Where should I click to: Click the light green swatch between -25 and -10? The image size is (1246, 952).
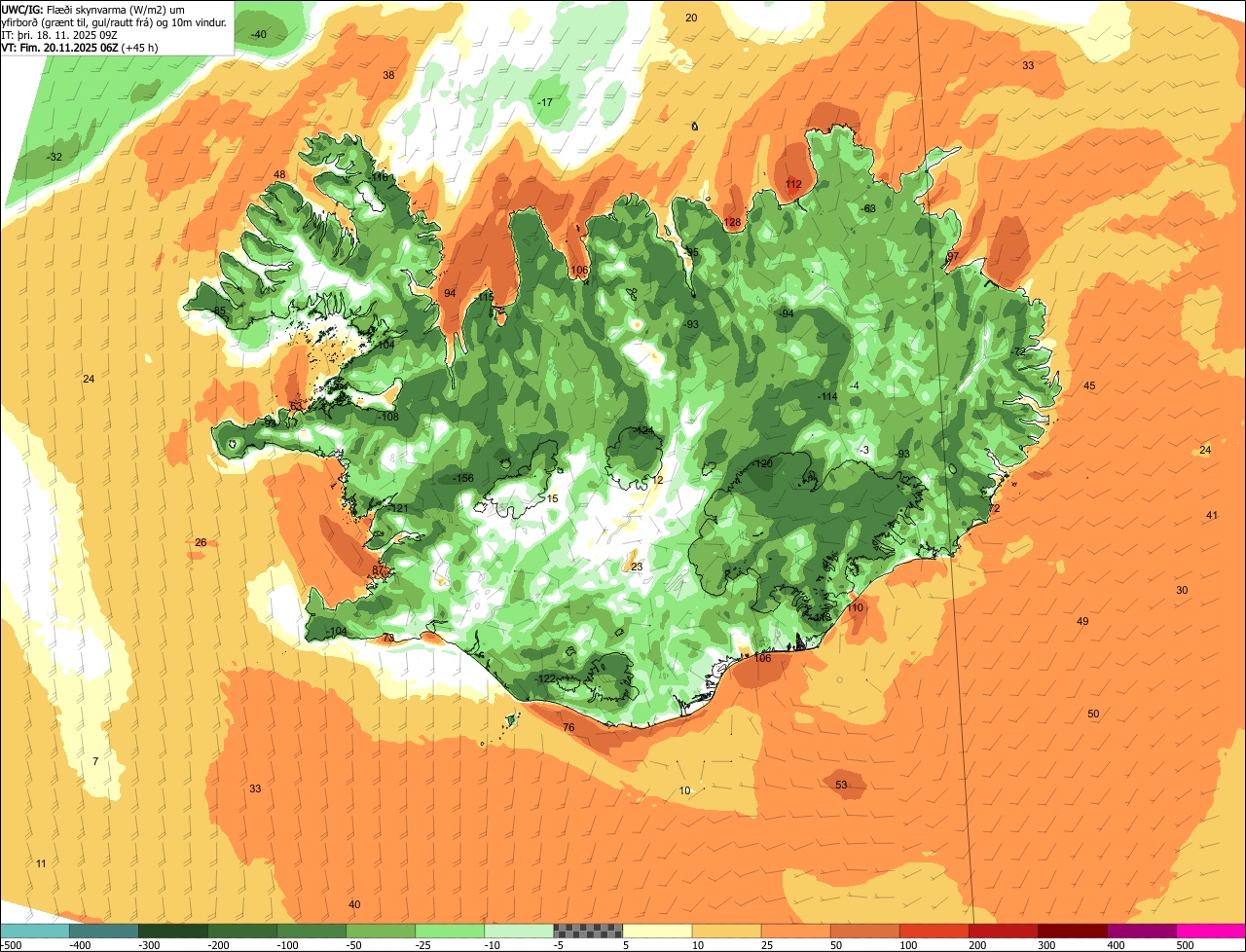[449, 931]
